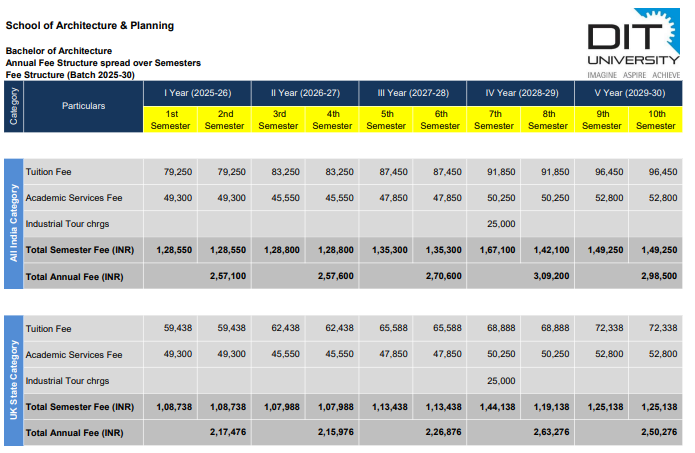
Task: Click the yellow 1st Semester header cell
Action: point(171,120)
